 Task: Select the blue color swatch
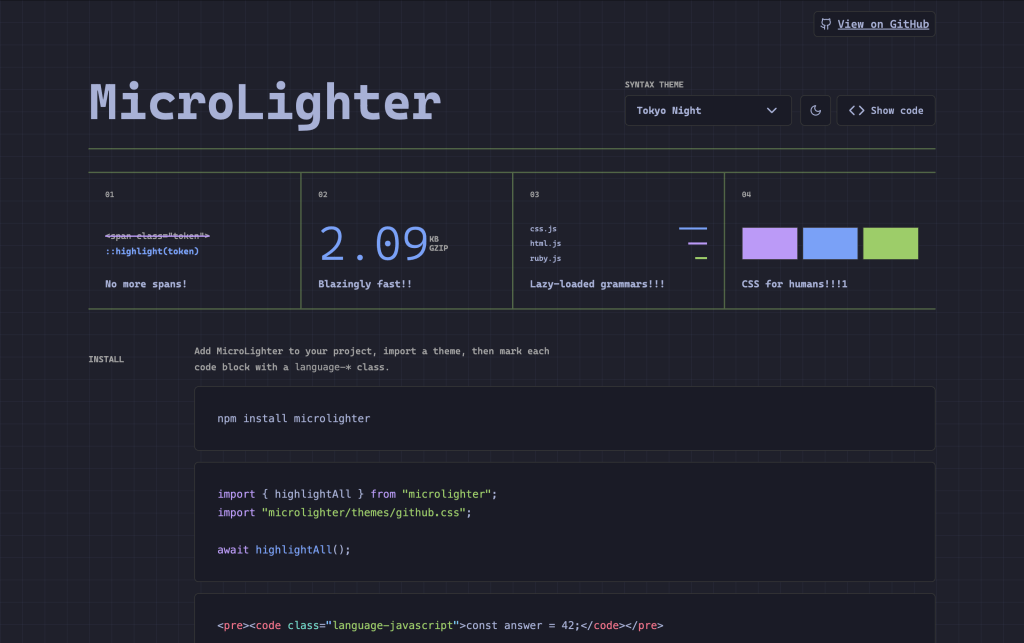829,243
